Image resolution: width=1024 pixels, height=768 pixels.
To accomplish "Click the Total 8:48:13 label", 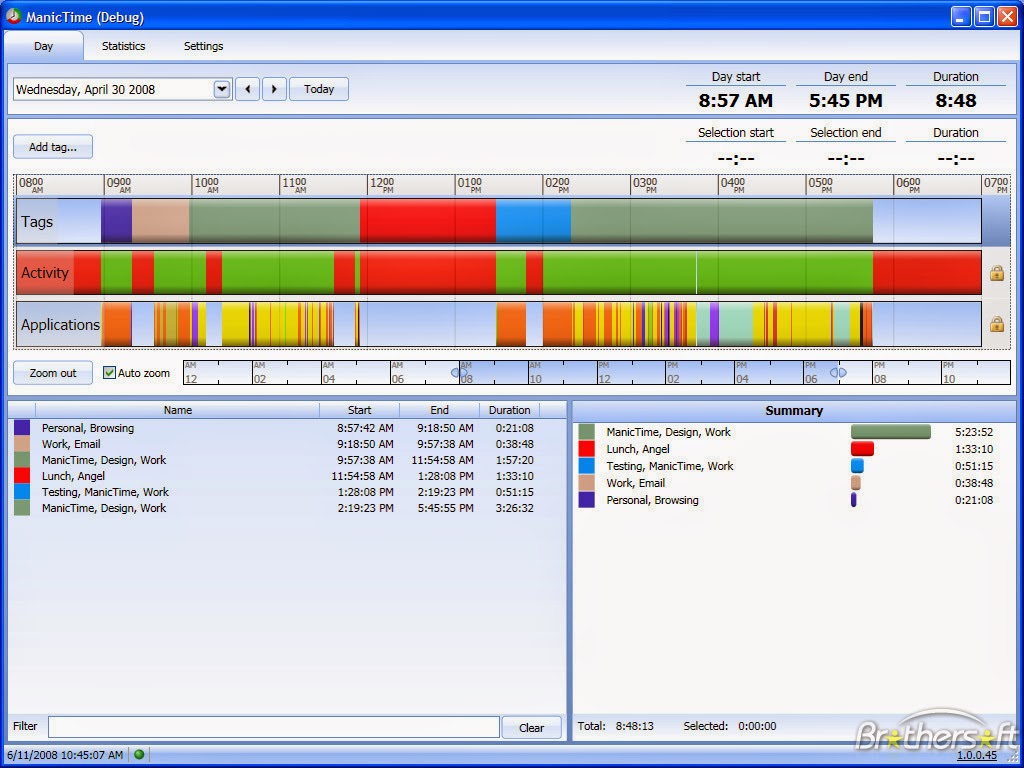I will 615,726.
